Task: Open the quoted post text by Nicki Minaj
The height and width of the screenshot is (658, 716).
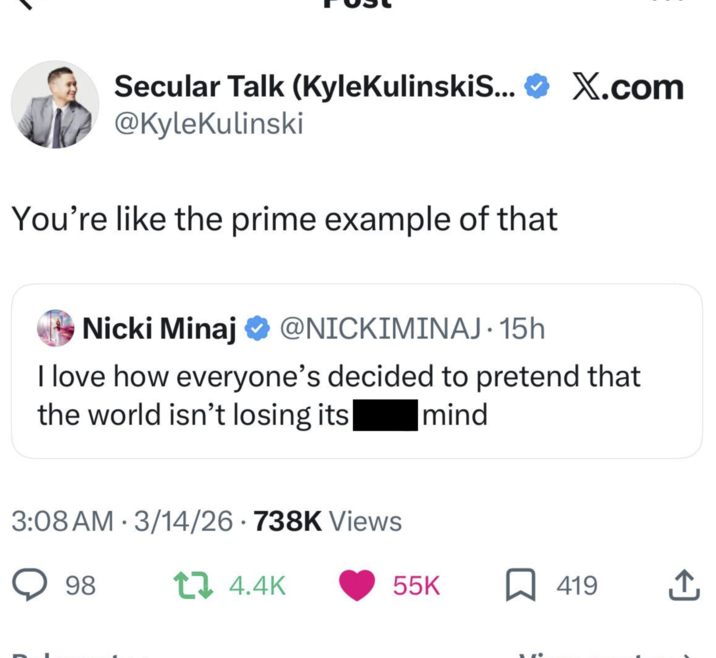Action: 340,395
